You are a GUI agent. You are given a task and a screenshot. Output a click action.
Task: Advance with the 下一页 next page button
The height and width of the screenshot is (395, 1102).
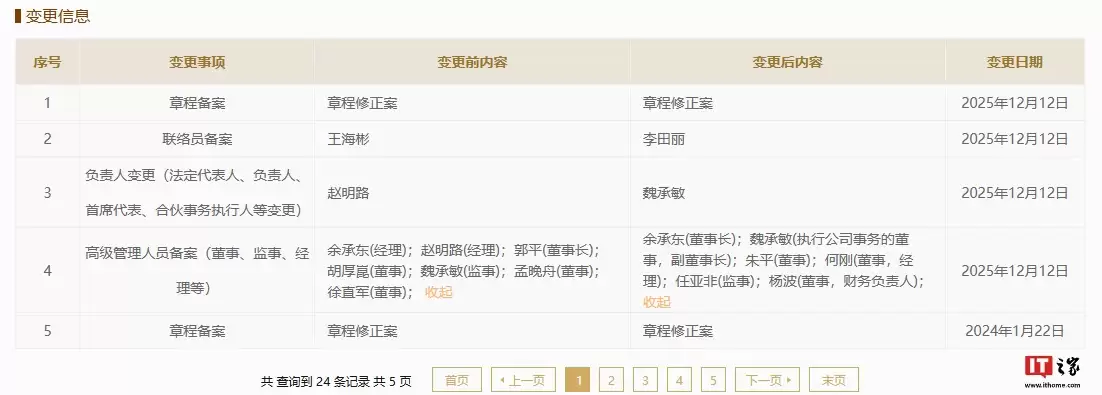767,380
